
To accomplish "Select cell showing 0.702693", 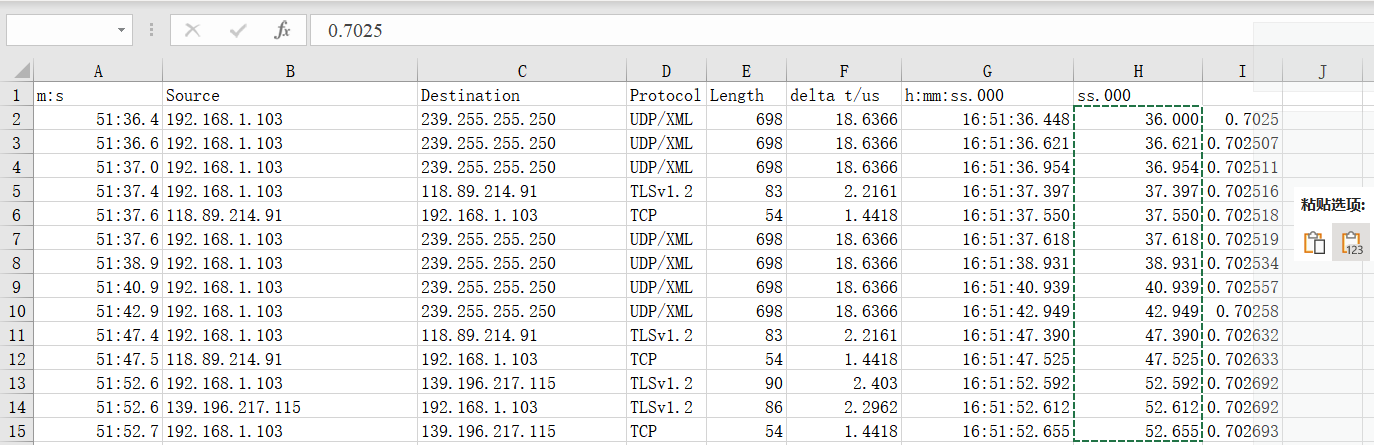I will 1242,431.
